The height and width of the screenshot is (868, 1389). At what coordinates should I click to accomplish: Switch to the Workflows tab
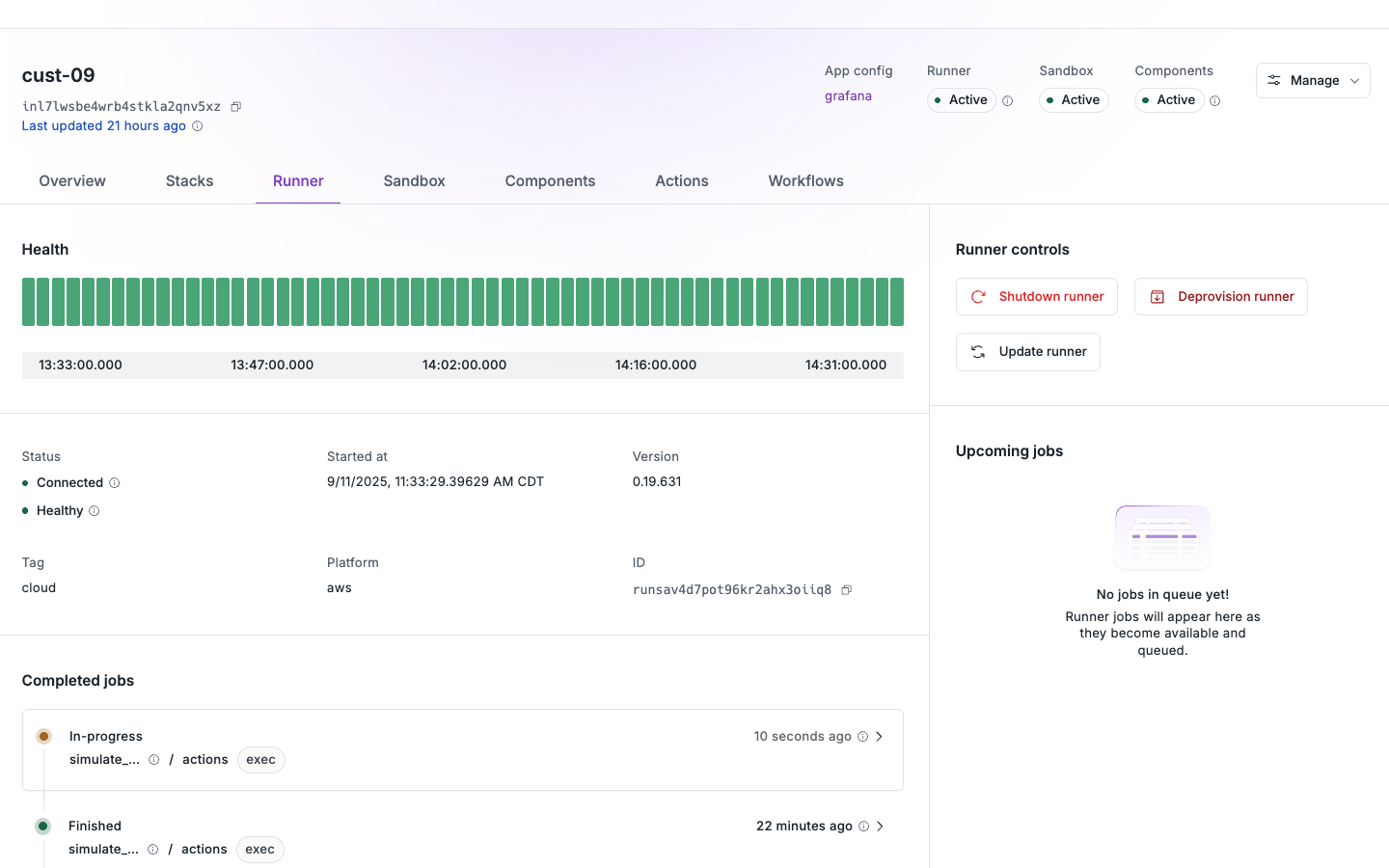(x=805, y=180)
